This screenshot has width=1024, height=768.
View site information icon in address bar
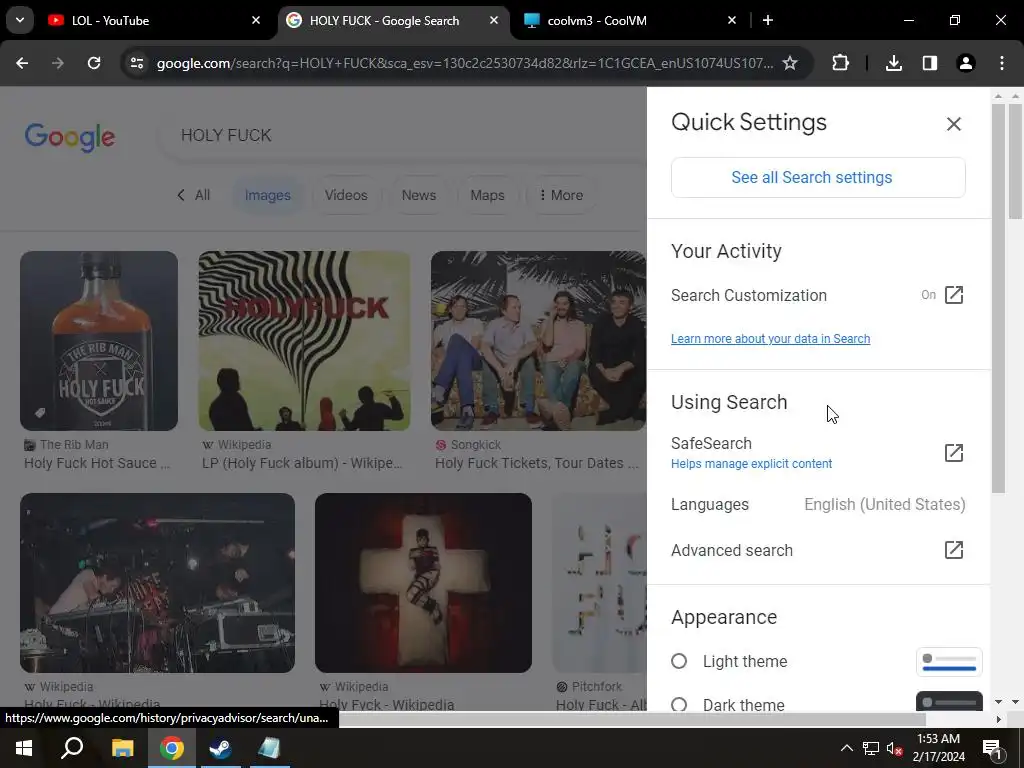click(x=136, y=63)
